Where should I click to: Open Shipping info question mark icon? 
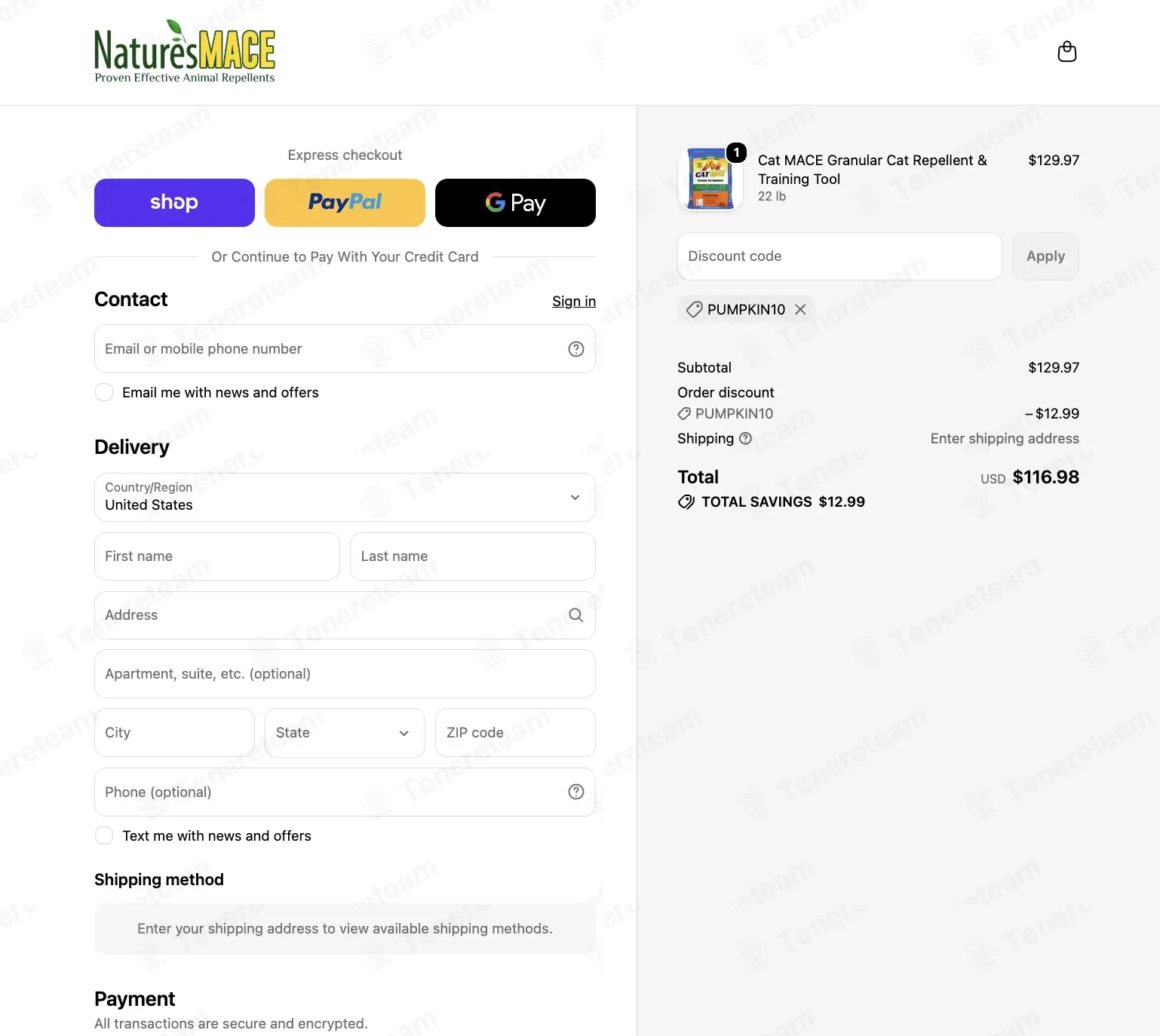pos(745,438)
